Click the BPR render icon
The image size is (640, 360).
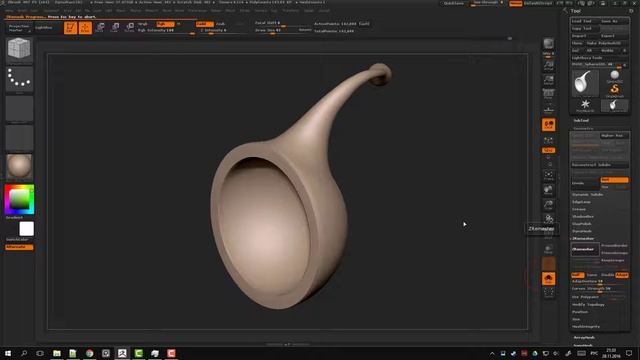(549, 44)
